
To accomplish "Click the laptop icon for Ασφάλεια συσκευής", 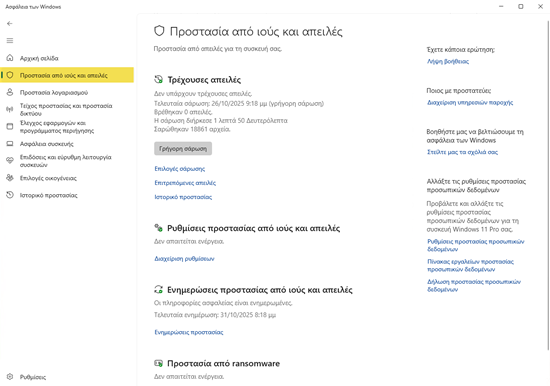I will click(x=10, y=144).
